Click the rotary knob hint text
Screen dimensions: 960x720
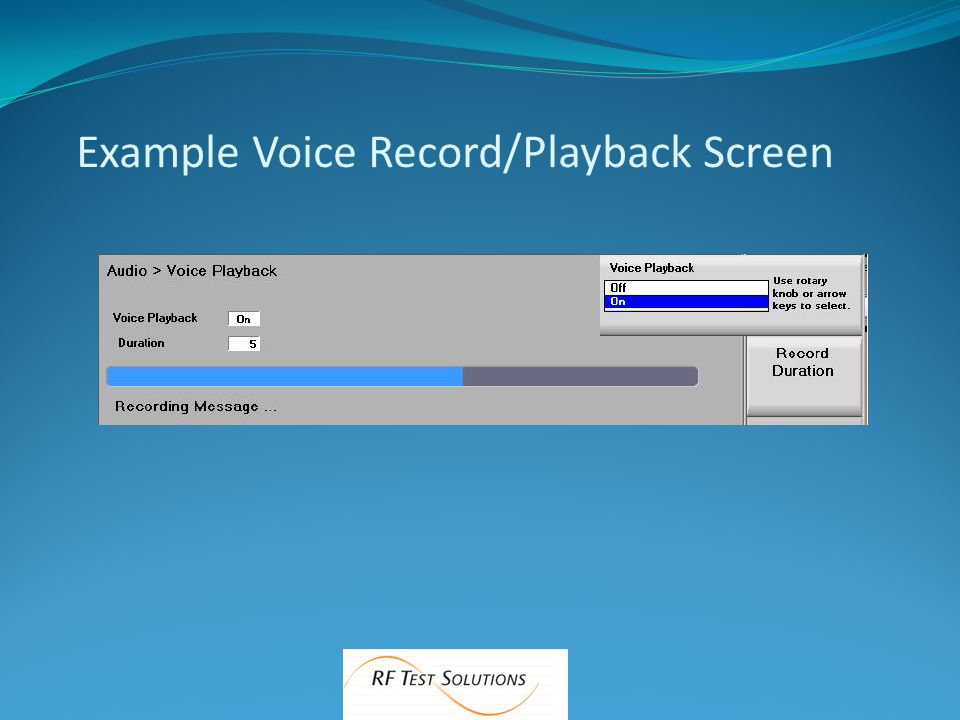click(x=811, y=293)
